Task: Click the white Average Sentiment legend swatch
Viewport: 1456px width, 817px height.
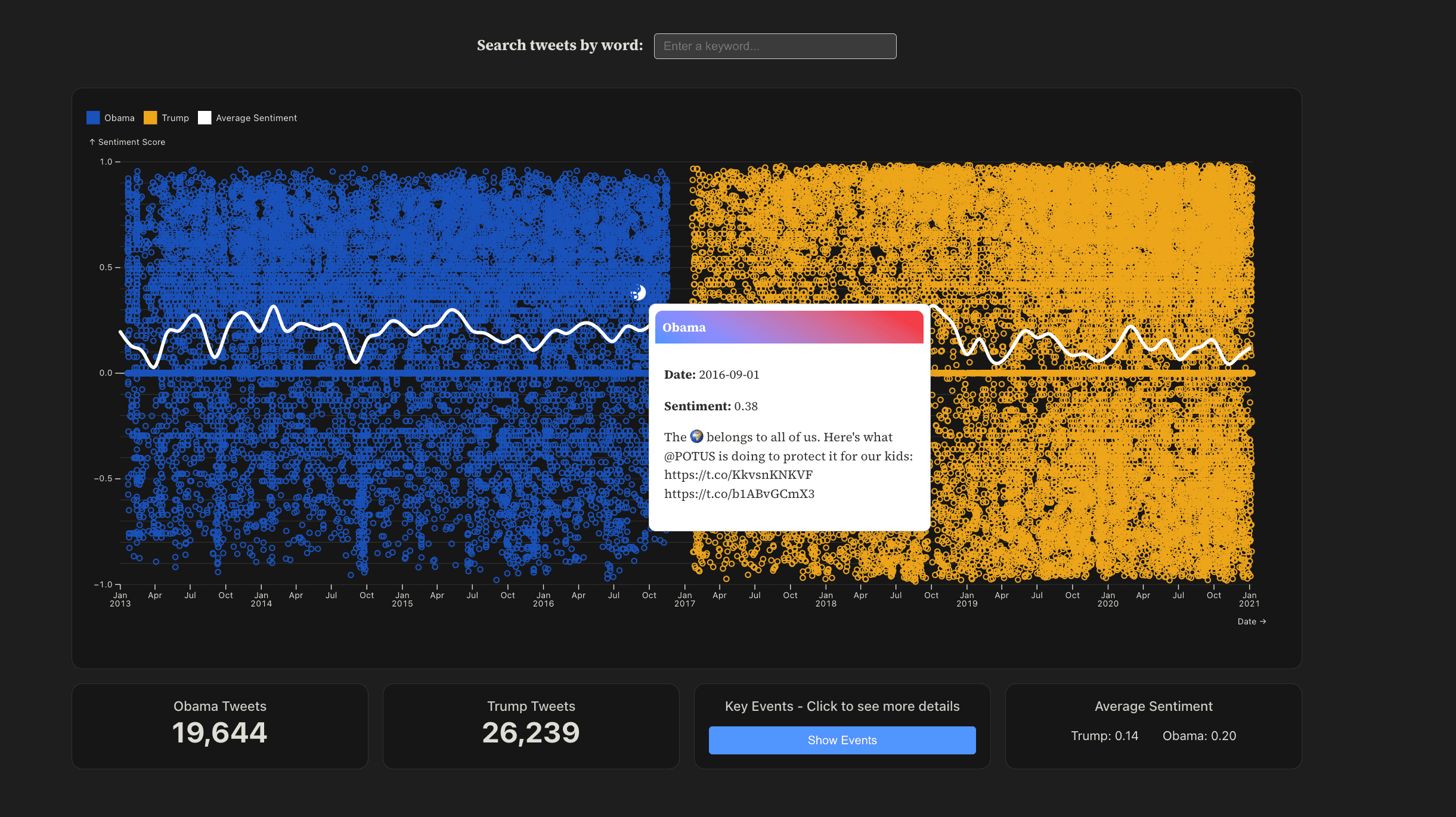Action: click(x=205, y=117)
